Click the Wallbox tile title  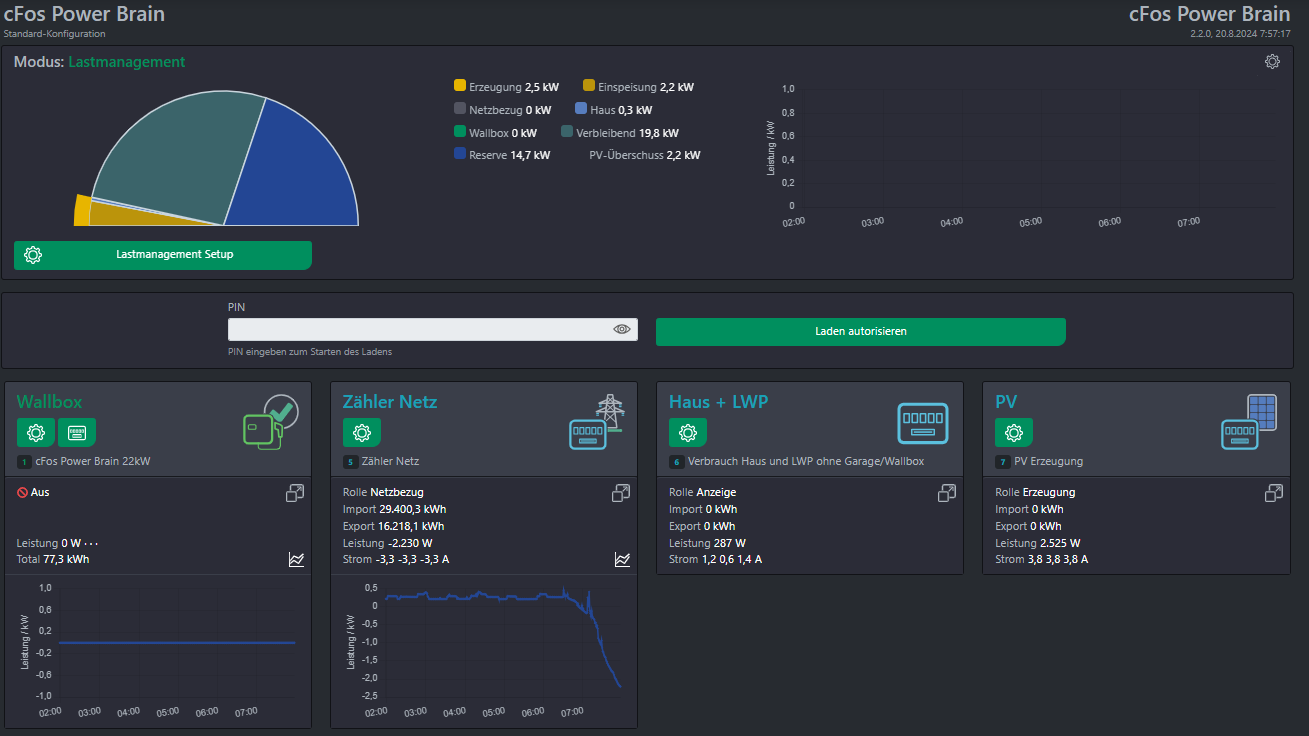click(x=49, y=402)
